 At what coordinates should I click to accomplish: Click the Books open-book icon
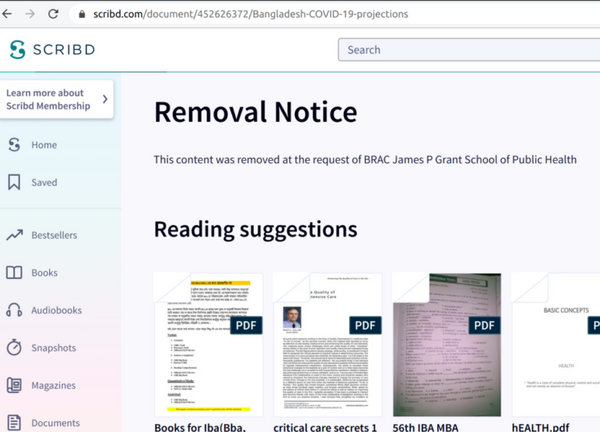pyautogui.click(x=14, y=272)
